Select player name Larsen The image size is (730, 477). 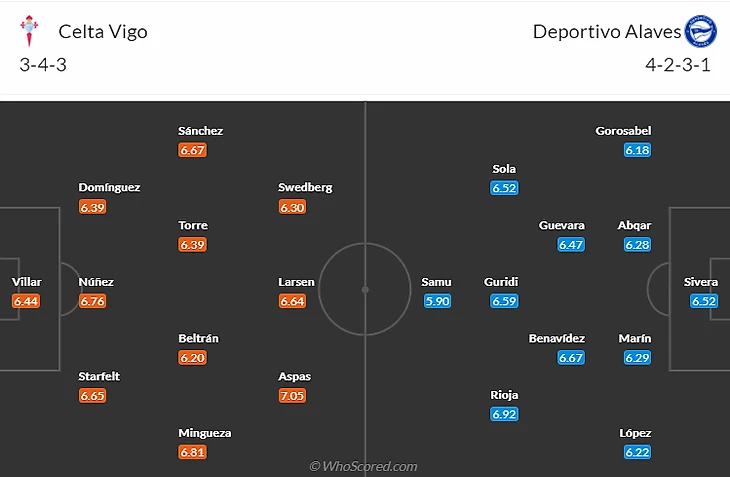pyautogui.click(x=296, y=282)
